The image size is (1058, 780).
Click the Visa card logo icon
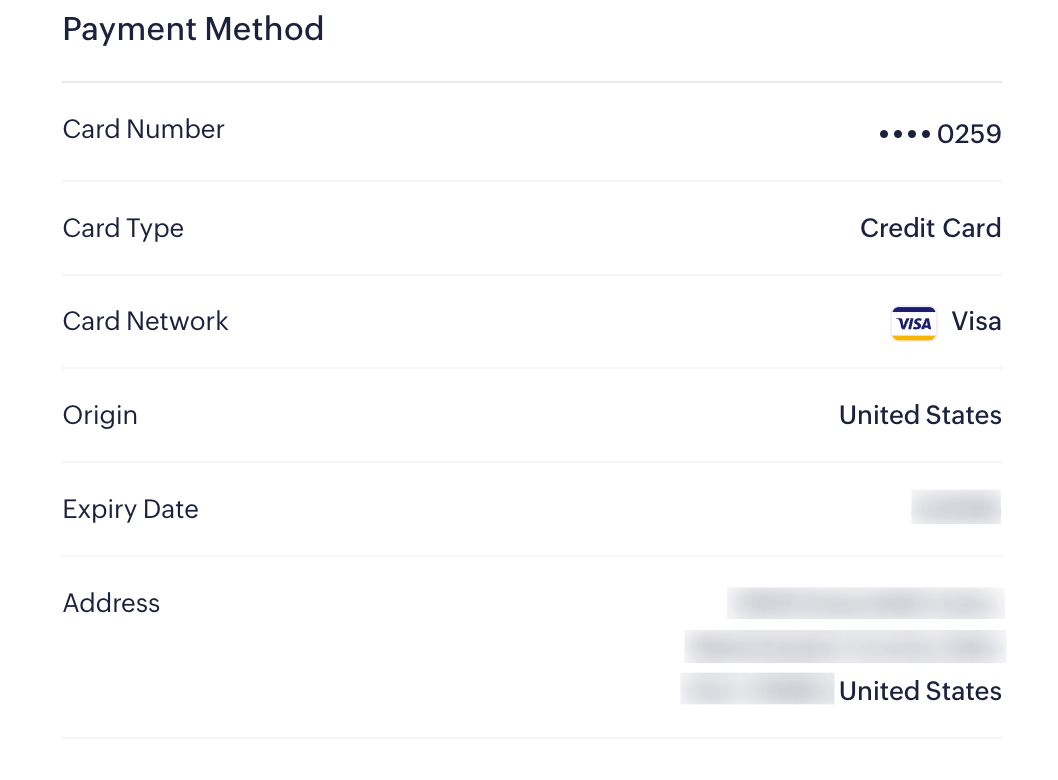pyautogui.click(x=913, y=323)
